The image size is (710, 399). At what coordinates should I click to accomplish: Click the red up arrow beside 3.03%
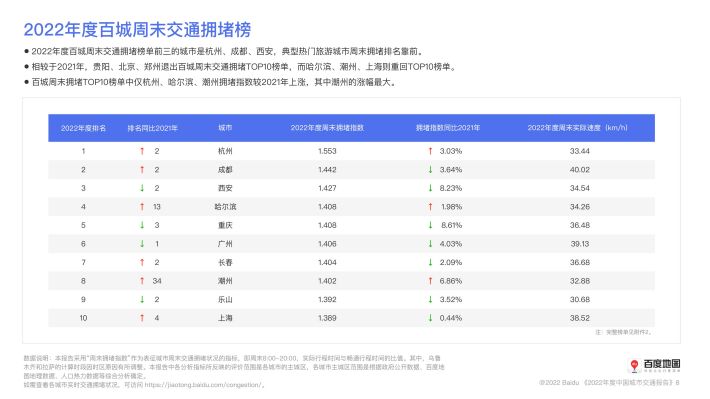coord(430,151)
